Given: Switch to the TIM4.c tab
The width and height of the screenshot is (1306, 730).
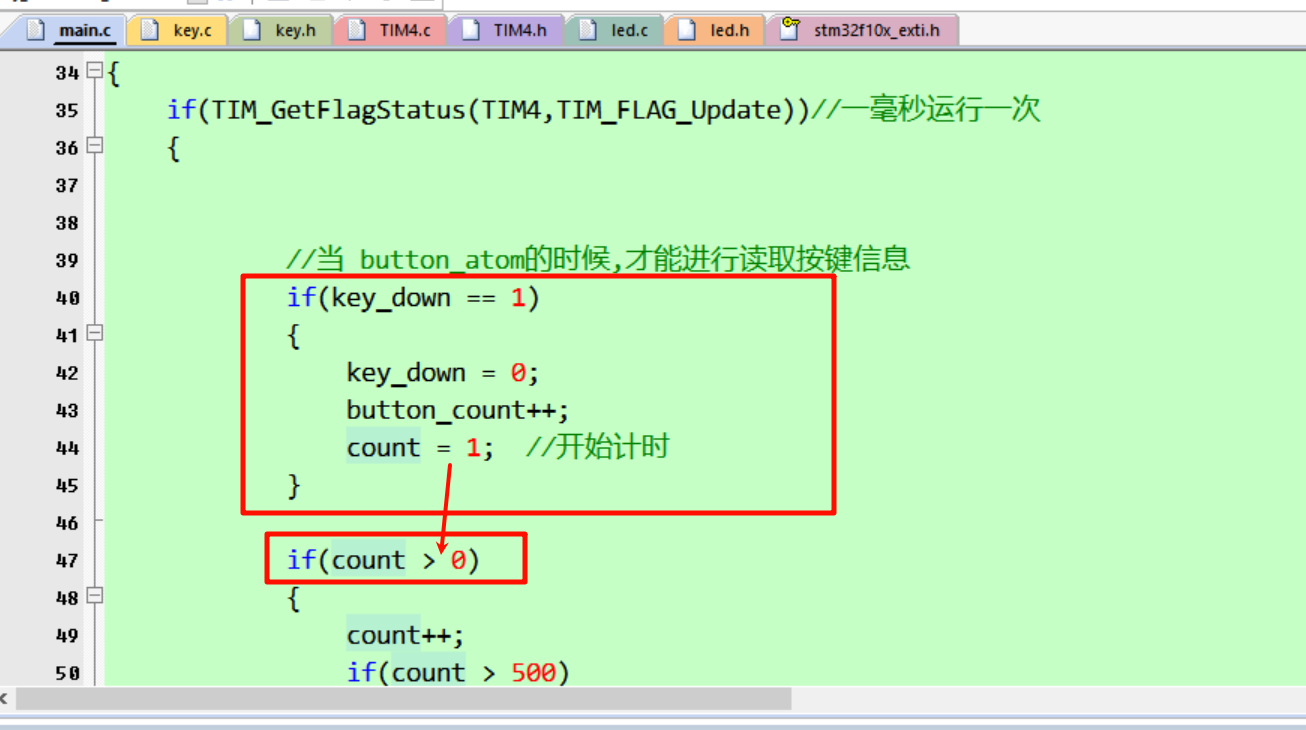Looking at the screenshot, I should (x=392, y=30).
